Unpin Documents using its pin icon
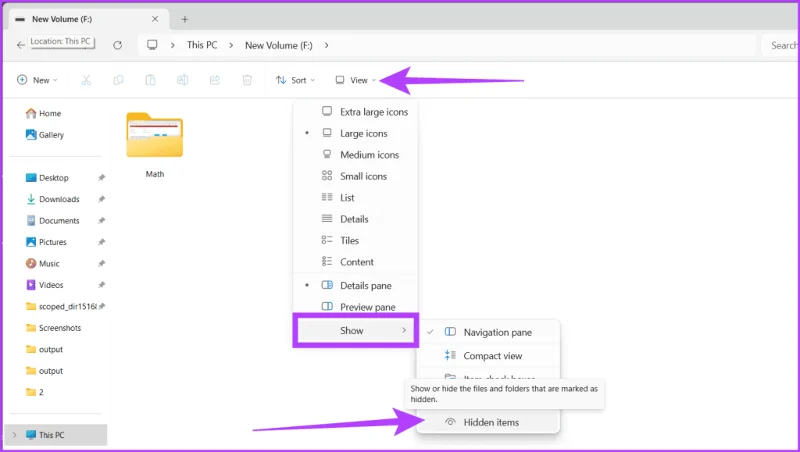The height and width of the screenshot is (452, 800). (x=102, y=220)
